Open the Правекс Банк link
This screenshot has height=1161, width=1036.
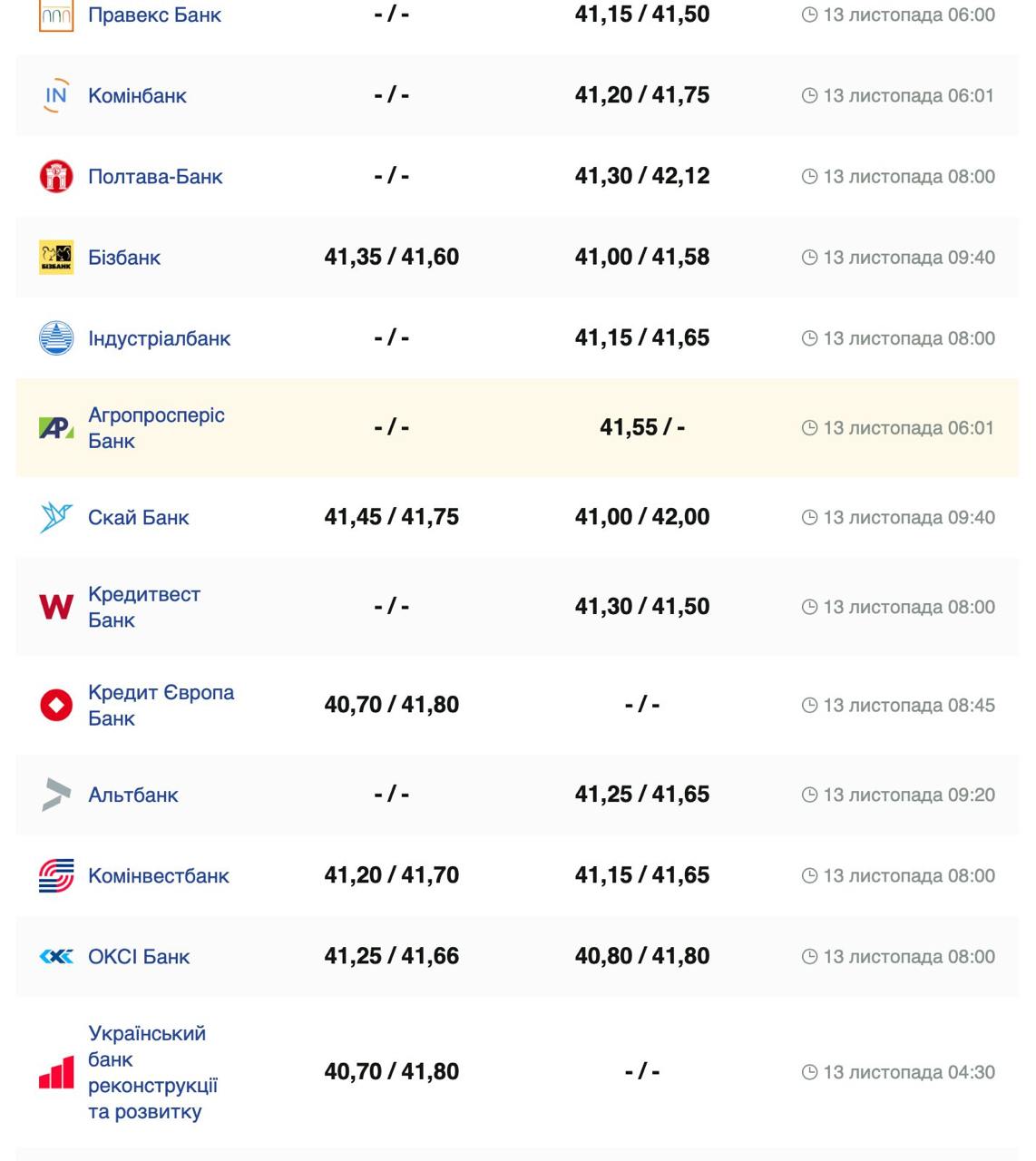(154, 15)
